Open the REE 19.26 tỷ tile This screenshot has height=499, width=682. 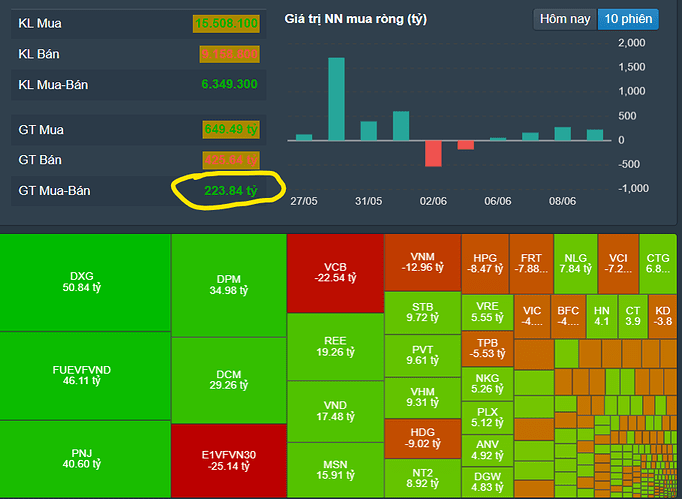(335, 346)
